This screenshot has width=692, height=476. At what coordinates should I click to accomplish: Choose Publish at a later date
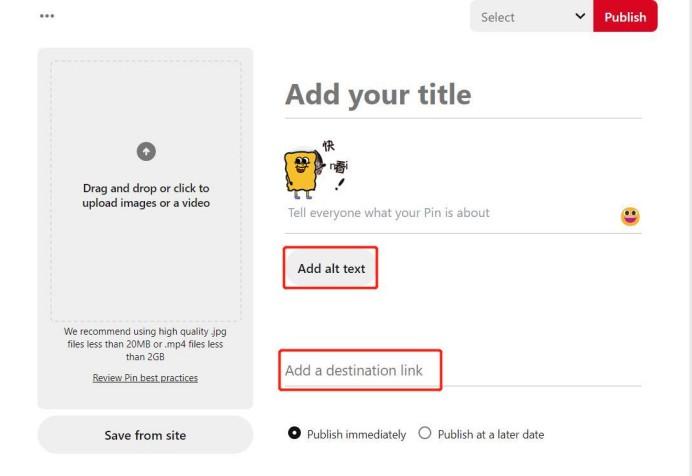[425, 433]
